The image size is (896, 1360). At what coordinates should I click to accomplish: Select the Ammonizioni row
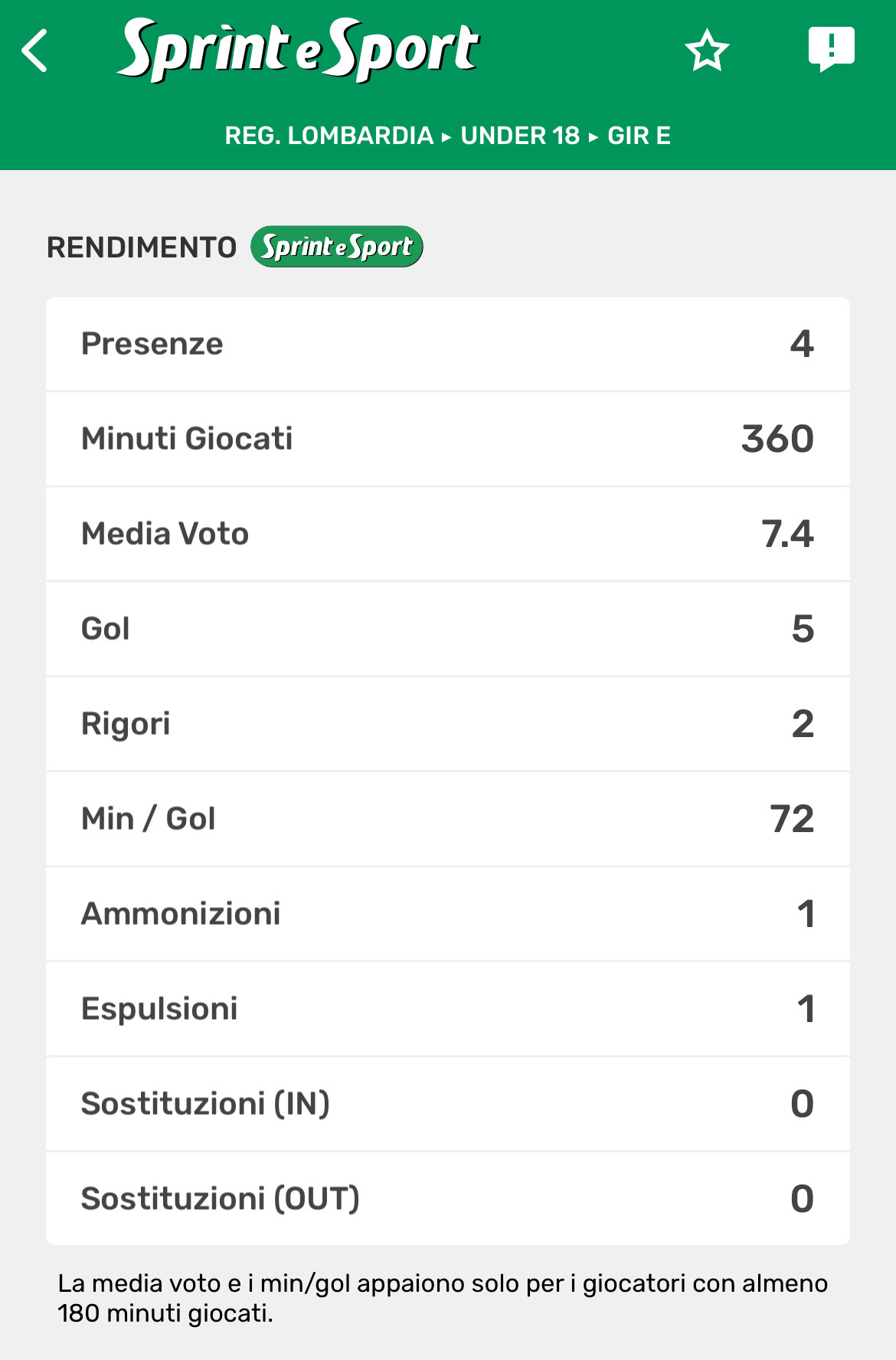pyautogui.click(x=448, y=914)
